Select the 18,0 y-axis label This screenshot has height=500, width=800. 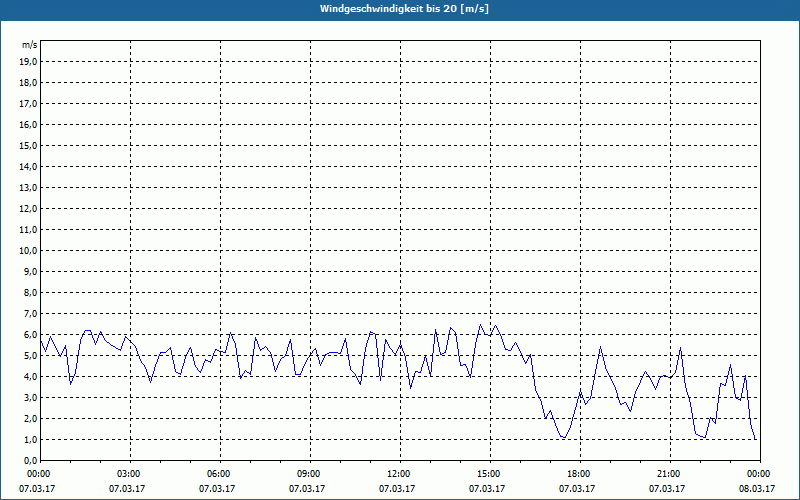[28, 83]
